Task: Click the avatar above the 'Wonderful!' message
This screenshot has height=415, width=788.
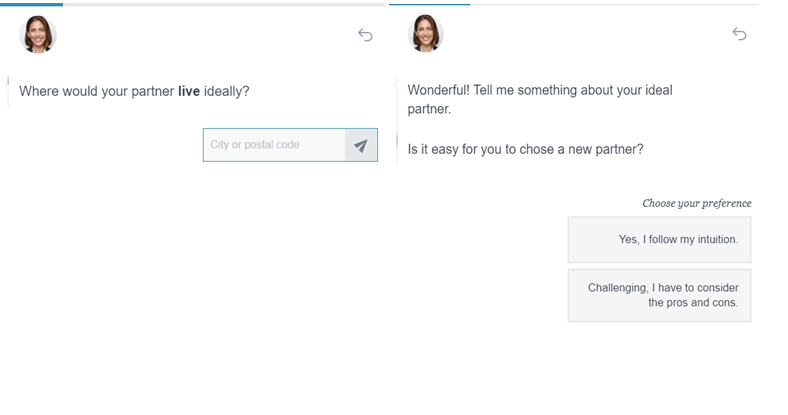Action: pos(426,34)
